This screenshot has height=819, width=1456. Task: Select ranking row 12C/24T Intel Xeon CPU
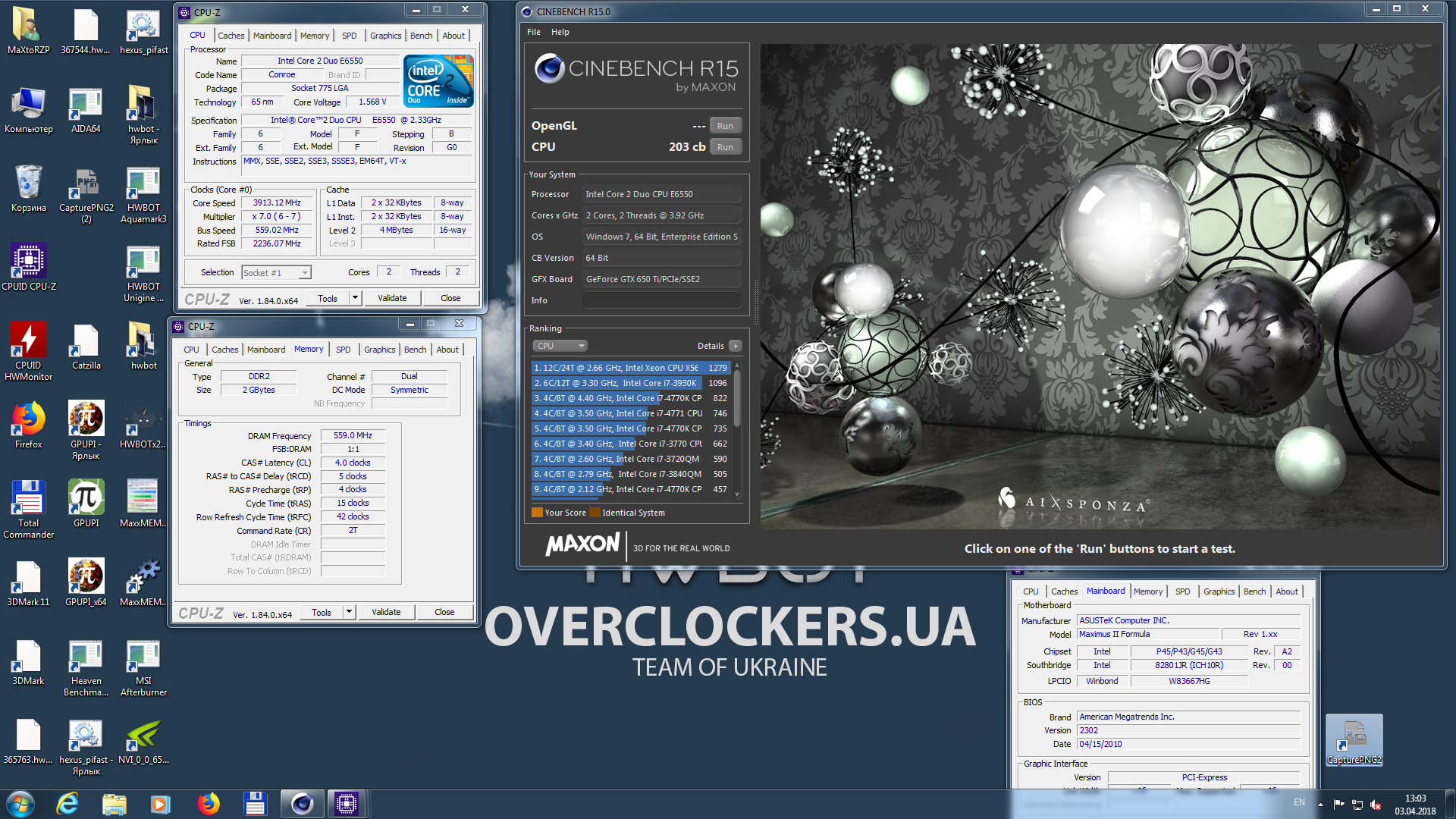tap(631, 368)
